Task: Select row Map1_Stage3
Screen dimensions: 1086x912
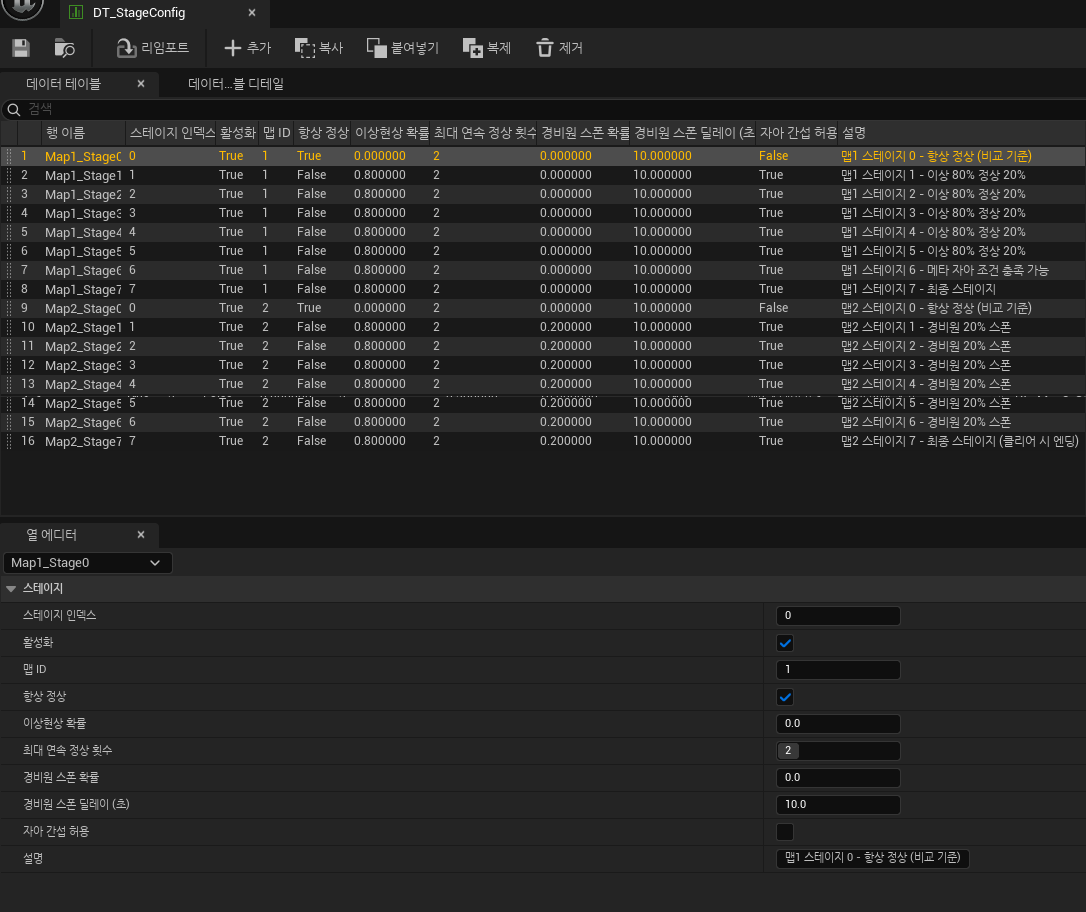Action: [x=543, y=213]
